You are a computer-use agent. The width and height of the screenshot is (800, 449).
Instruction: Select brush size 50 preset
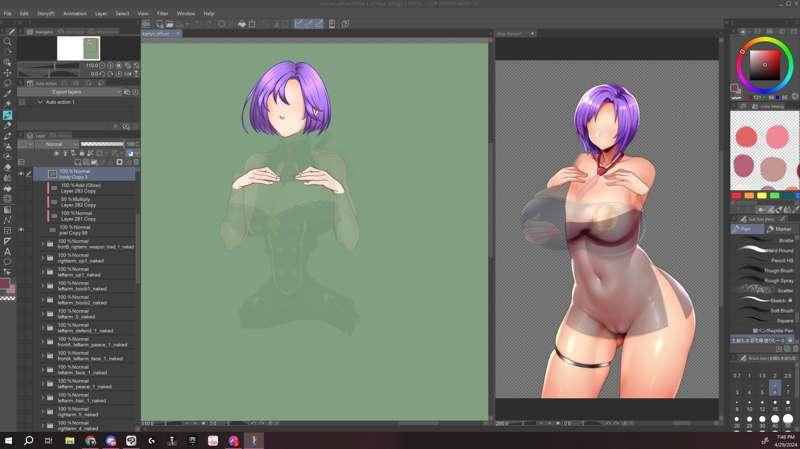788,421
